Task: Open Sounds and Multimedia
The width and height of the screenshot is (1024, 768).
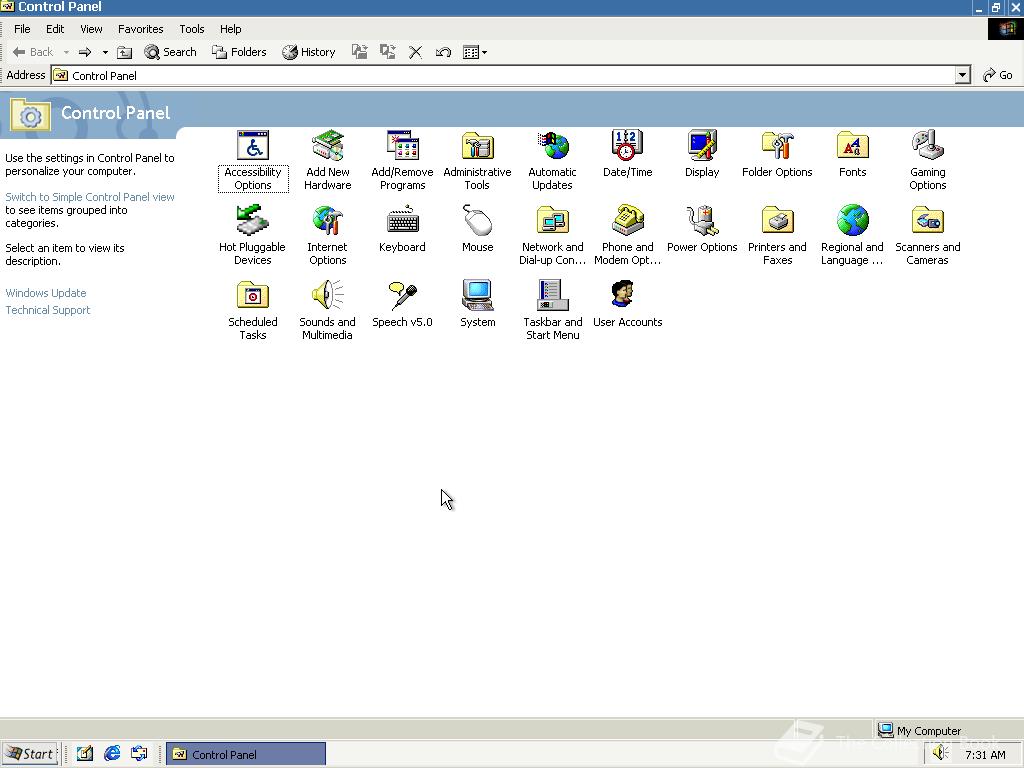Action: (x=327, y=310)
